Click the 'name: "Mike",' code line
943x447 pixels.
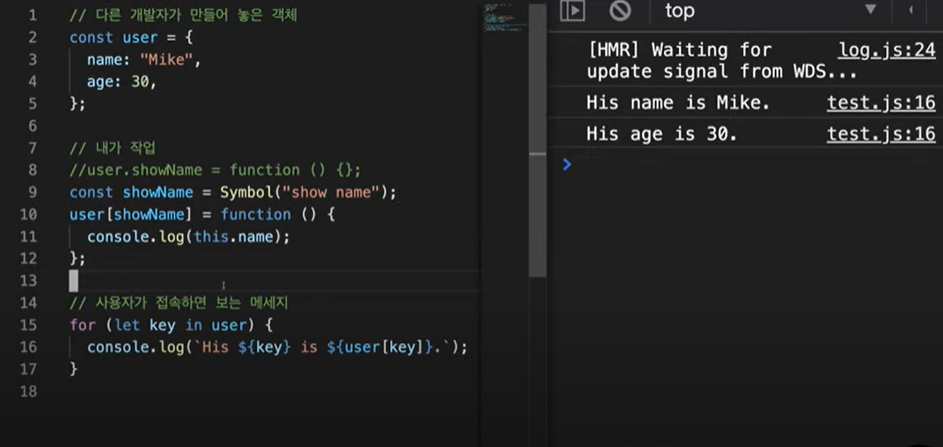pyautogui.click(x=143, y=60)
